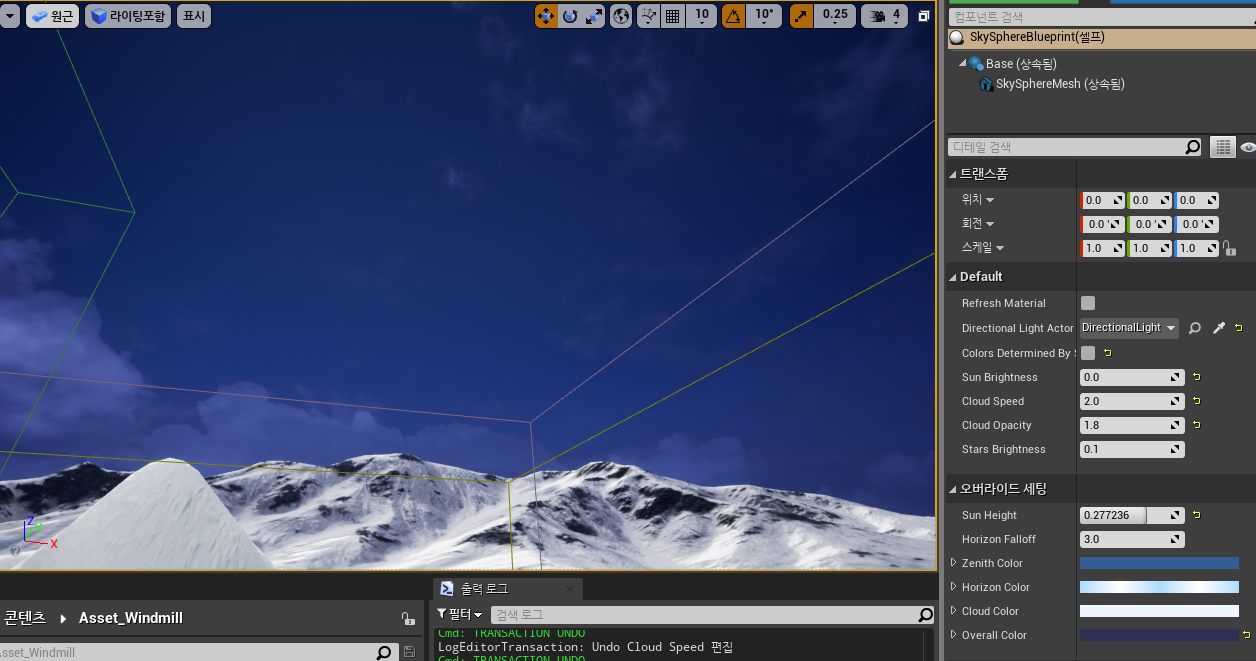The height and width of the screenshot is (661, 1256).
Task: Check Colors Determined By Sun Position checkbox
Action: click(1088, 353)
